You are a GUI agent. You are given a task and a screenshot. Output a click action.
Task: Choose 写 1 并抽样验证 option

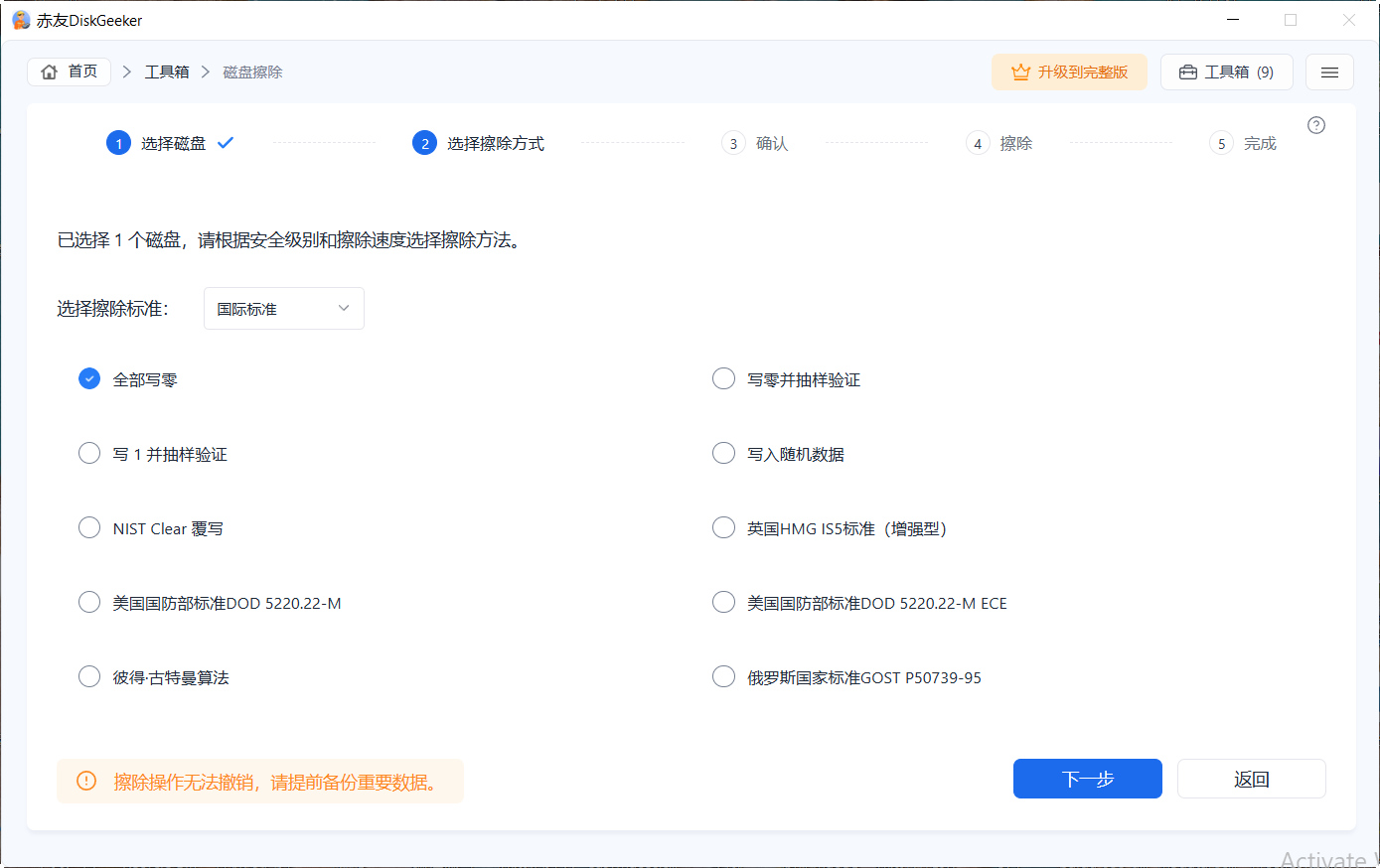pyautogui.click(x=89, y=454)
